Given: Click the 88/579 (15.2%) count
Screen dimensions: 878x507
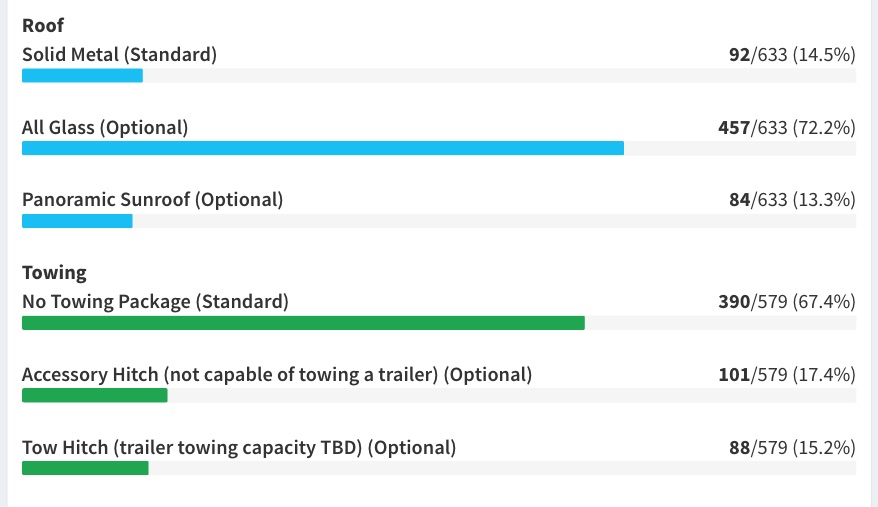Looking at the screenshot, I should coord(792,448).
